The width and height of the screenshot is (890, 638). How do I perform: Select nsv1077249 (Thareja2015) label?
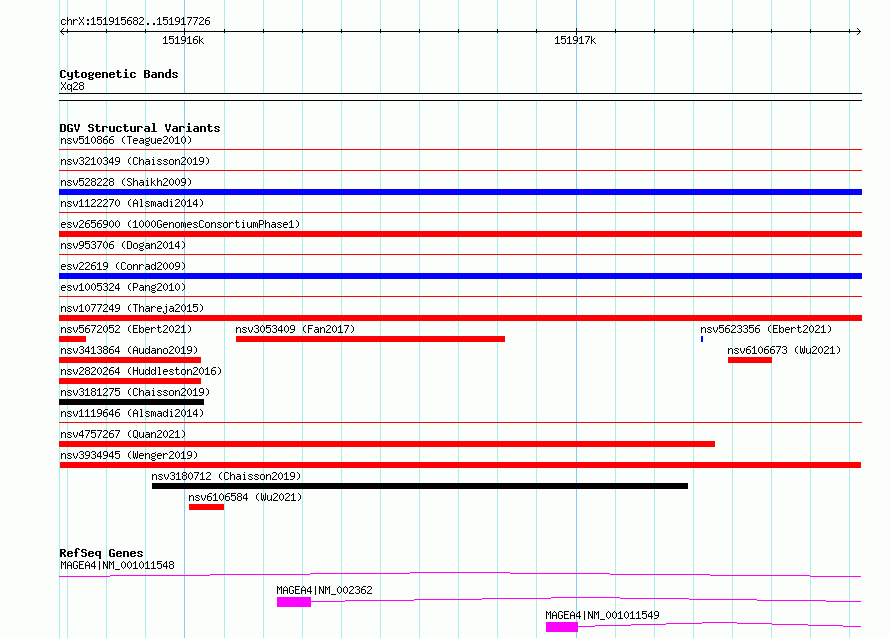(132, 308)
